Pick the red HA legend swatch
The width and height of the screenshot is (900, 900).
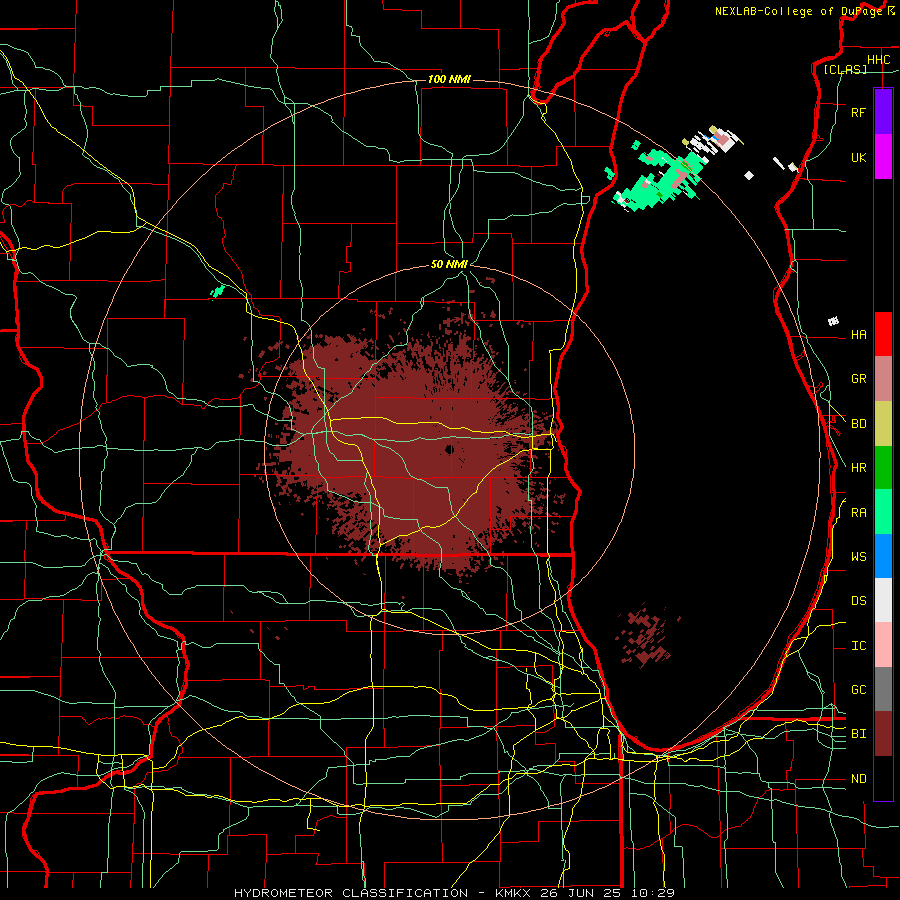(x=883, y=334)
